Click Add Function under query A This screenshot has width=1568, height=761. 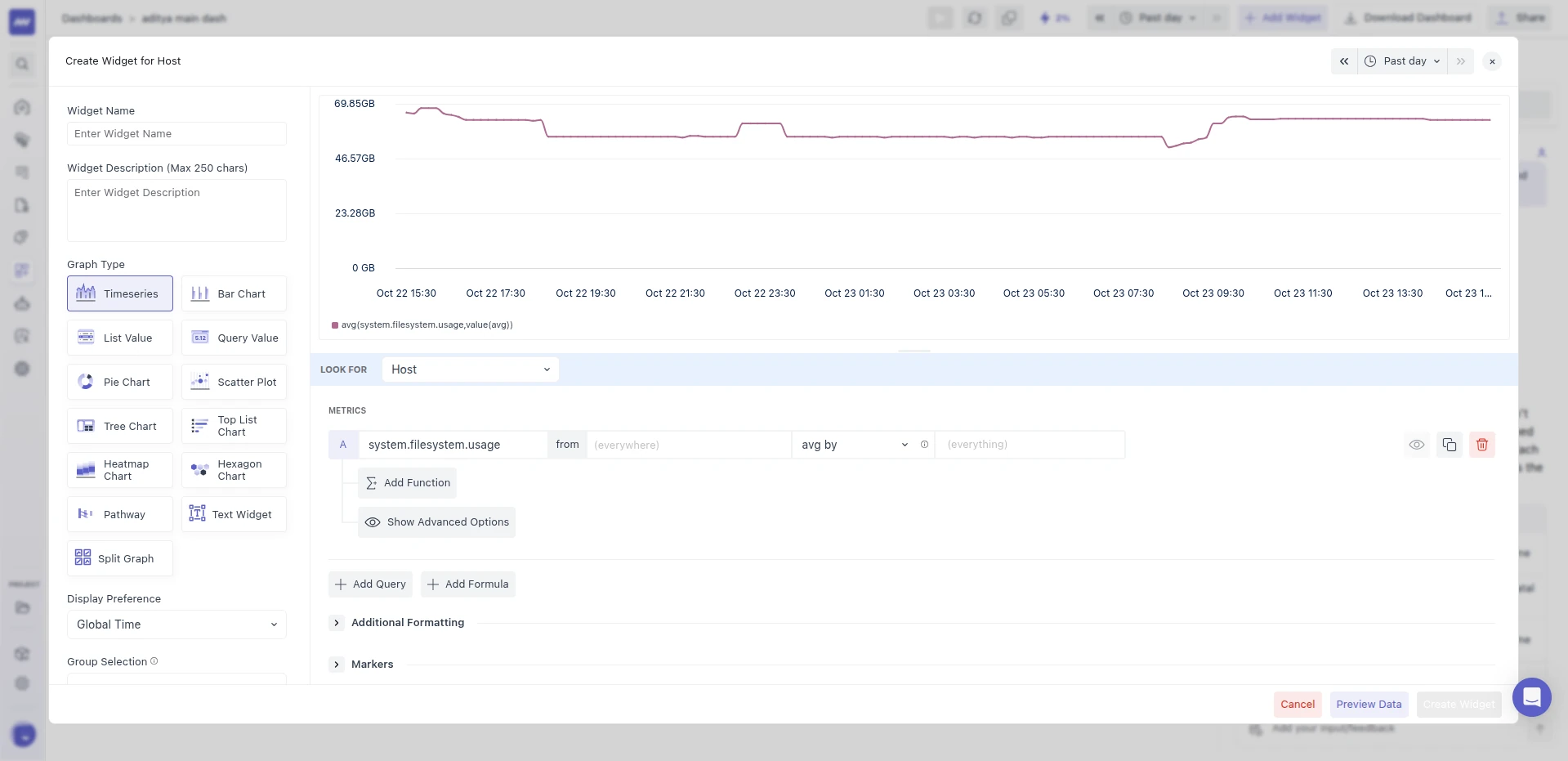click(407, 483)
